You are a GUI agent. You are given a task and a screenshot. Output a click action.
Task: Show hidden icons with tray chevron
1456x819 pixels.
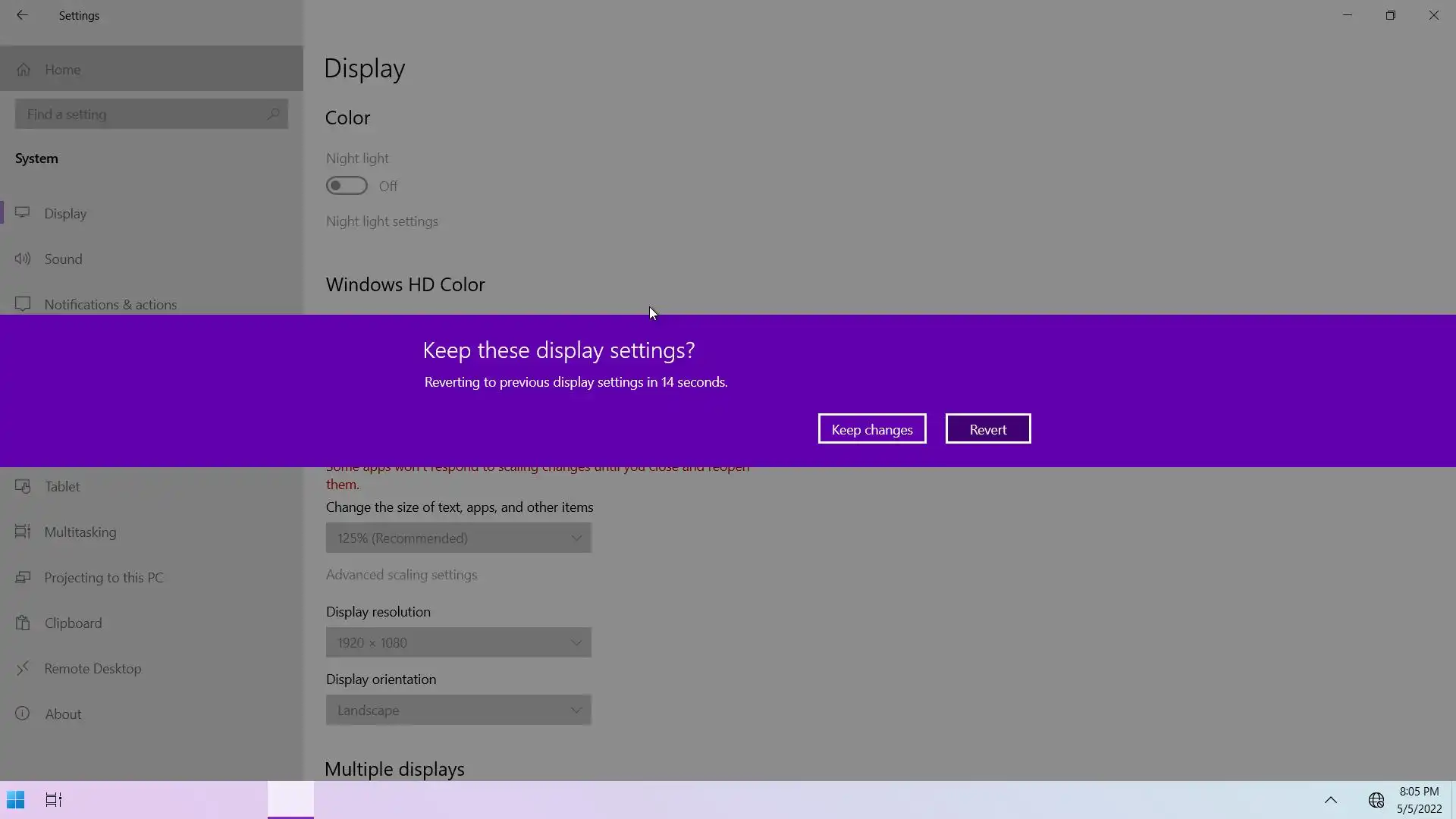pos(1331,800)
